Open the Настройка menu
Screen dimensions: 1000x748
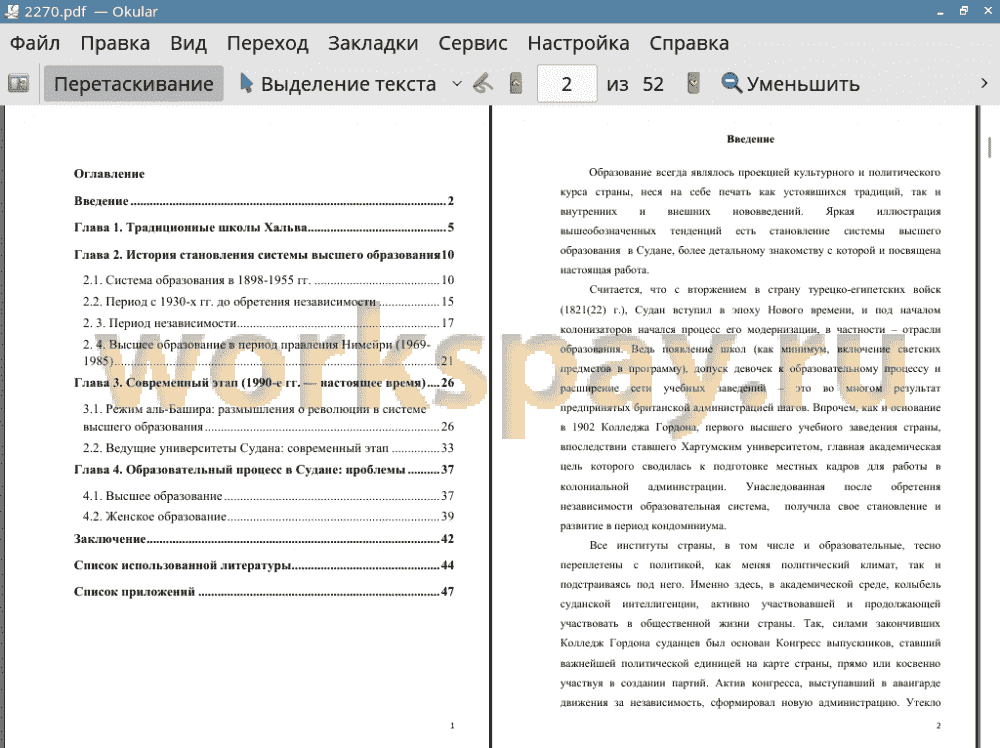[x=578, y=43]
